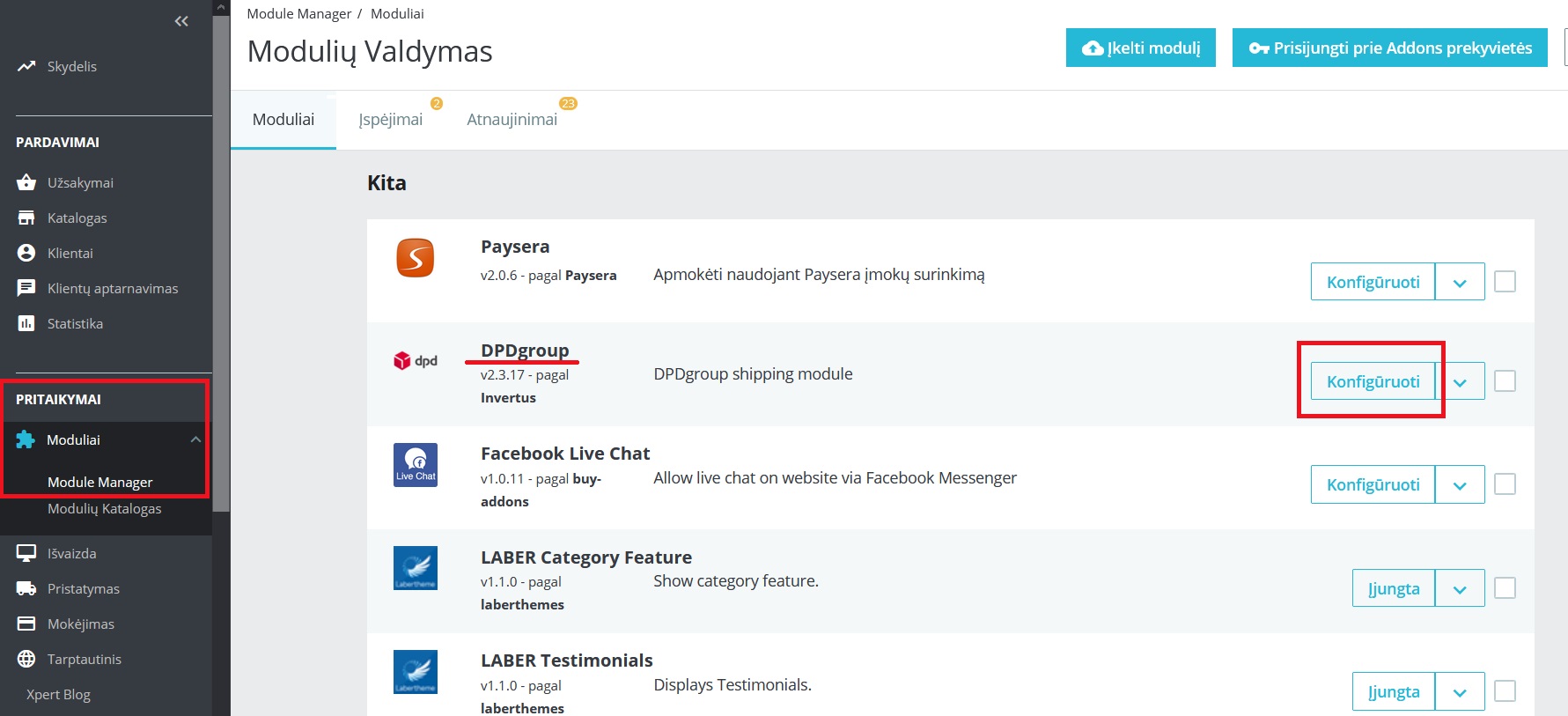
Task: Click the LABER Testimonials module logo
Action: click(416, 672)
